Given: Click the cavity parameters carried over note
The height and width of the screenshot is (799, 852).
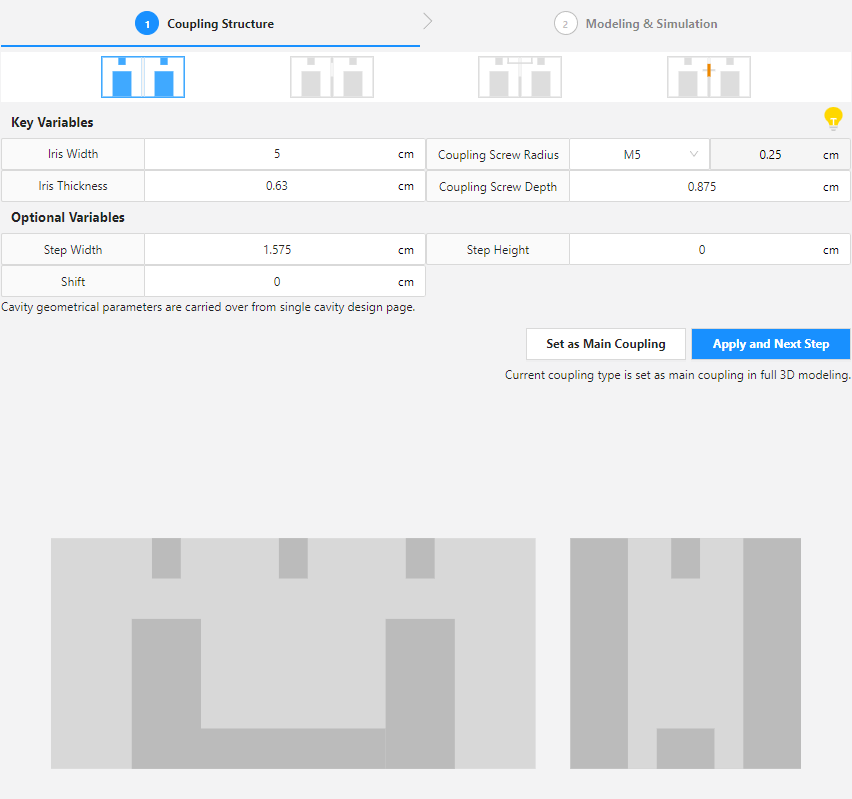Looking at the screenshot, I should pyautogui.click(x=208, y=307).
